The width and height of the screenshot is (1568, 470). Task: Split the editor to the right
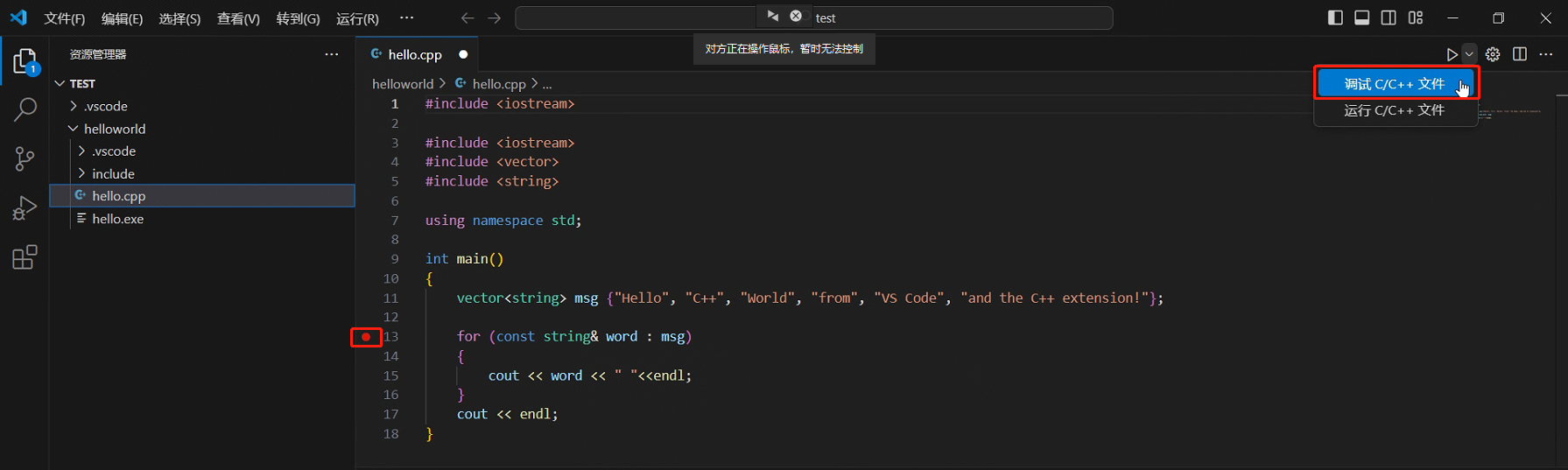pos(1520,54)
